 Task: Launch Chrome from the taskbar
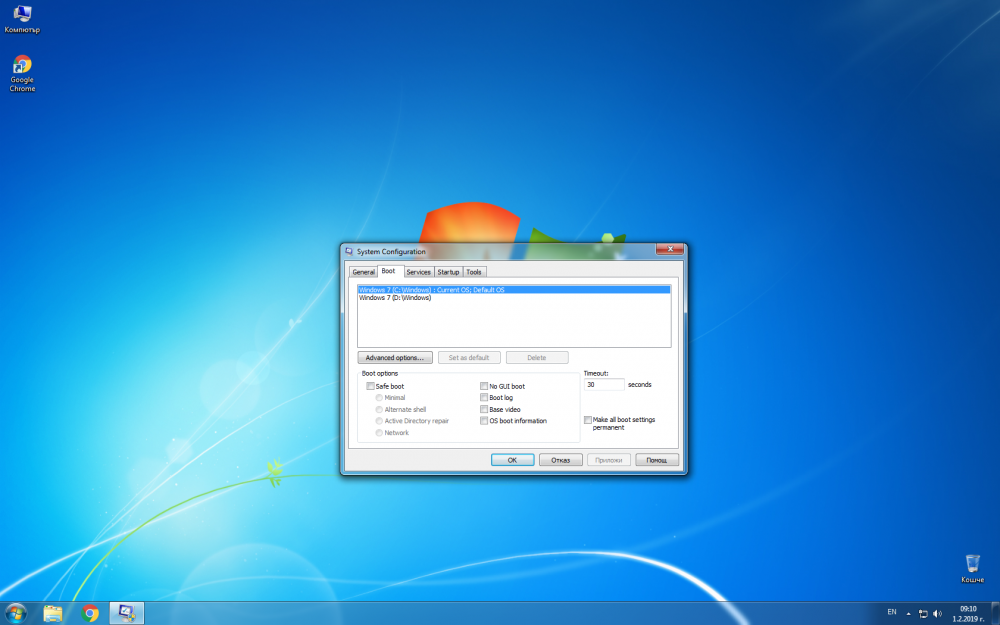click(x=90, y=614)
